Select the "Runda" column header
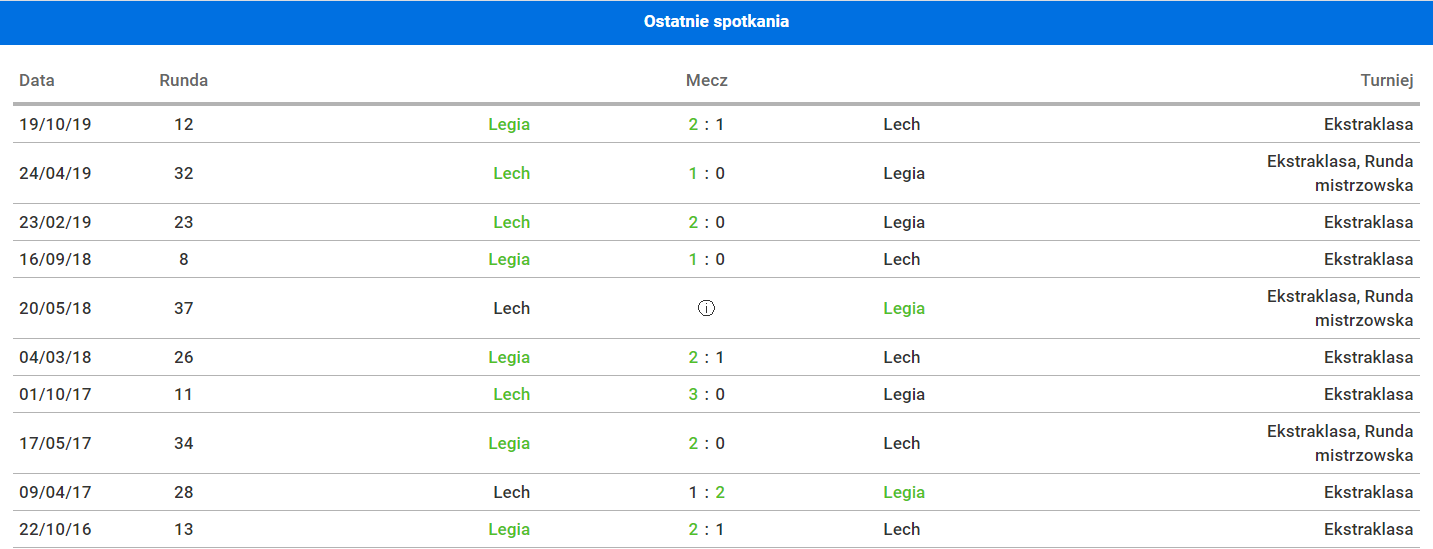Image resolution: width=1433 pixels, height=549 pixels. pos(183,80)
